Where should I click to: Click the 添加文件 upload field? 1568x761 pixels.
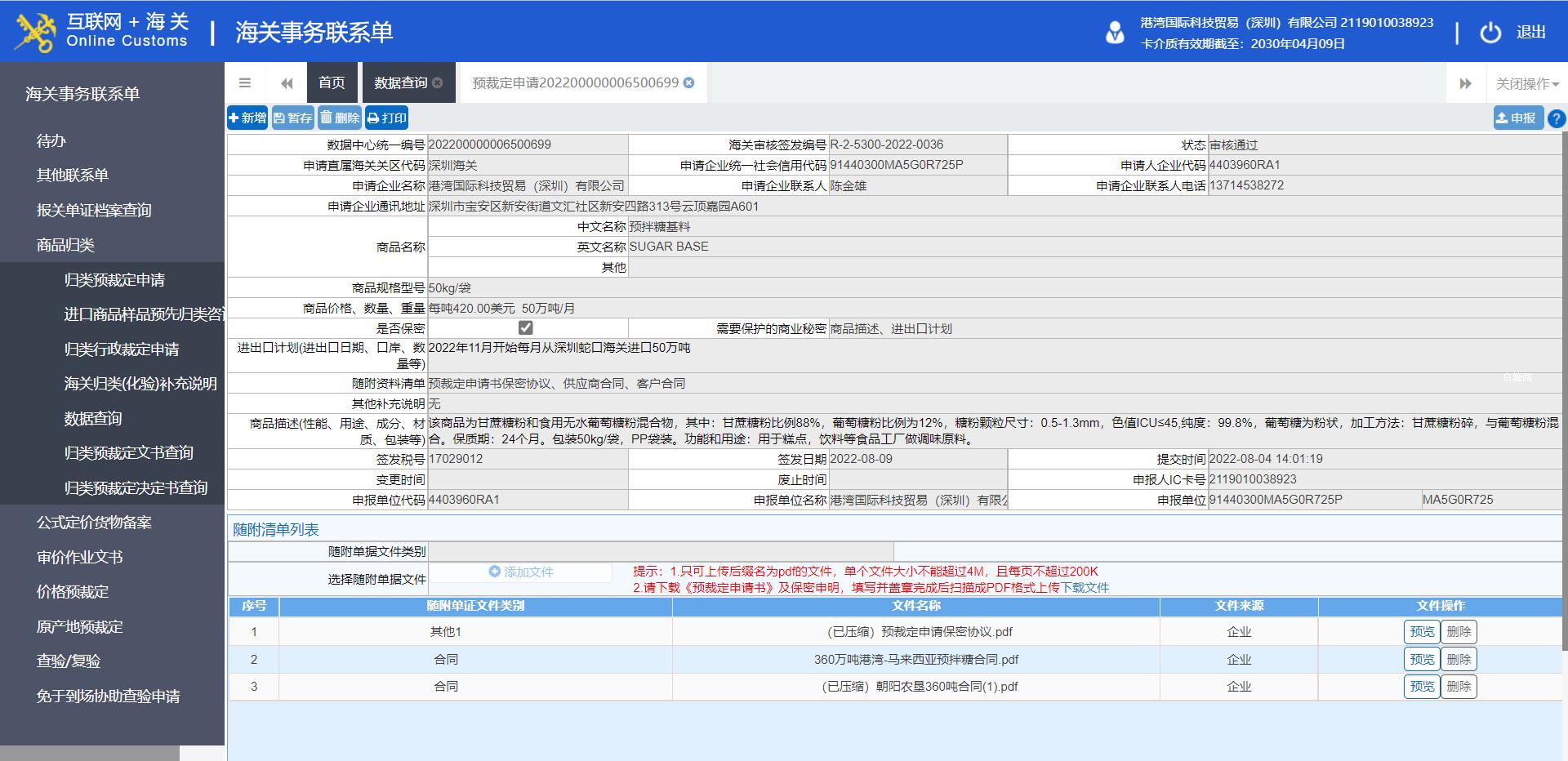521,572
